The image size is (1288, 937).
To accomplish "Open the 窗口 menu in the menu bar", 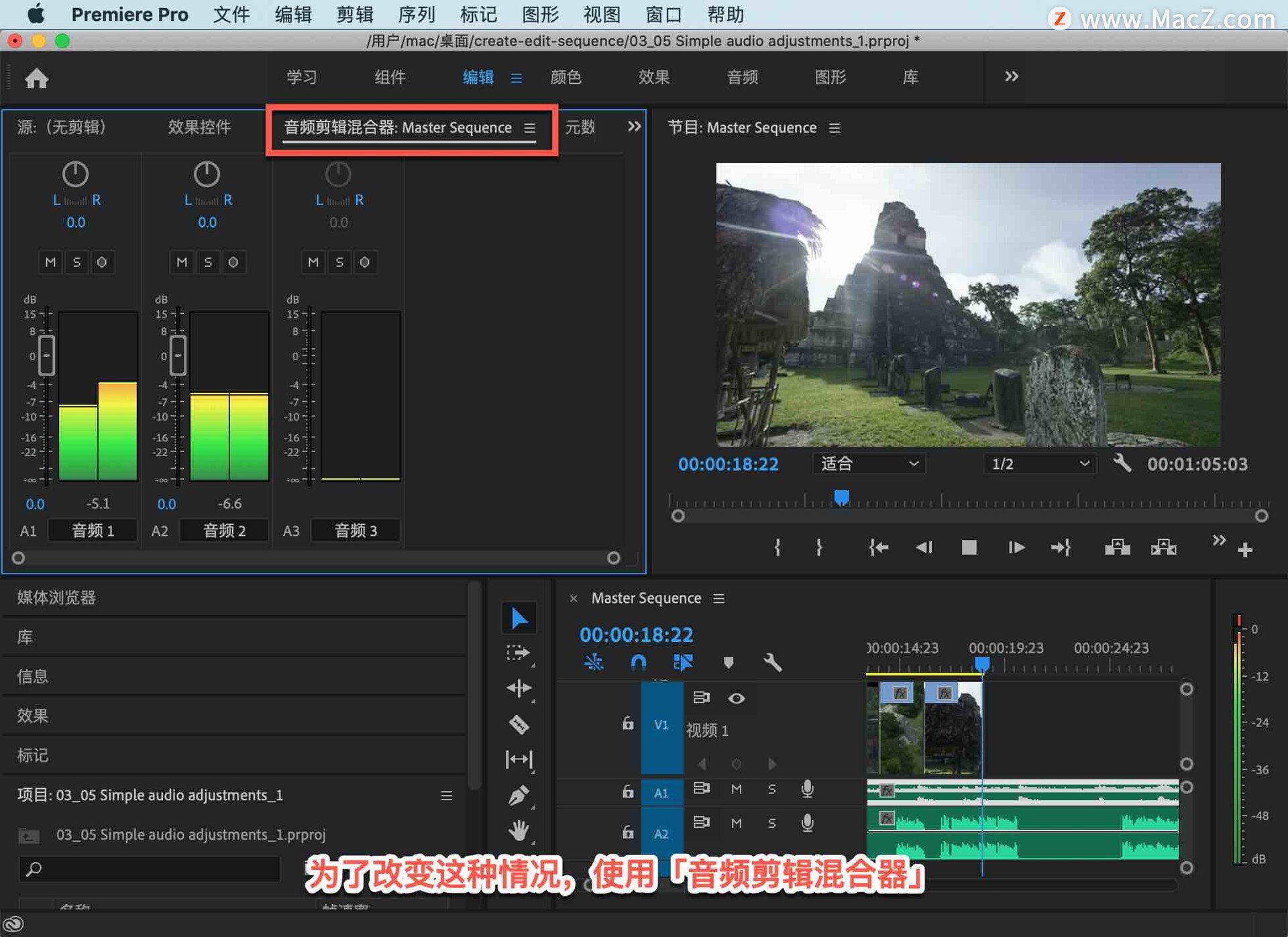I will (x=663, y=14).
